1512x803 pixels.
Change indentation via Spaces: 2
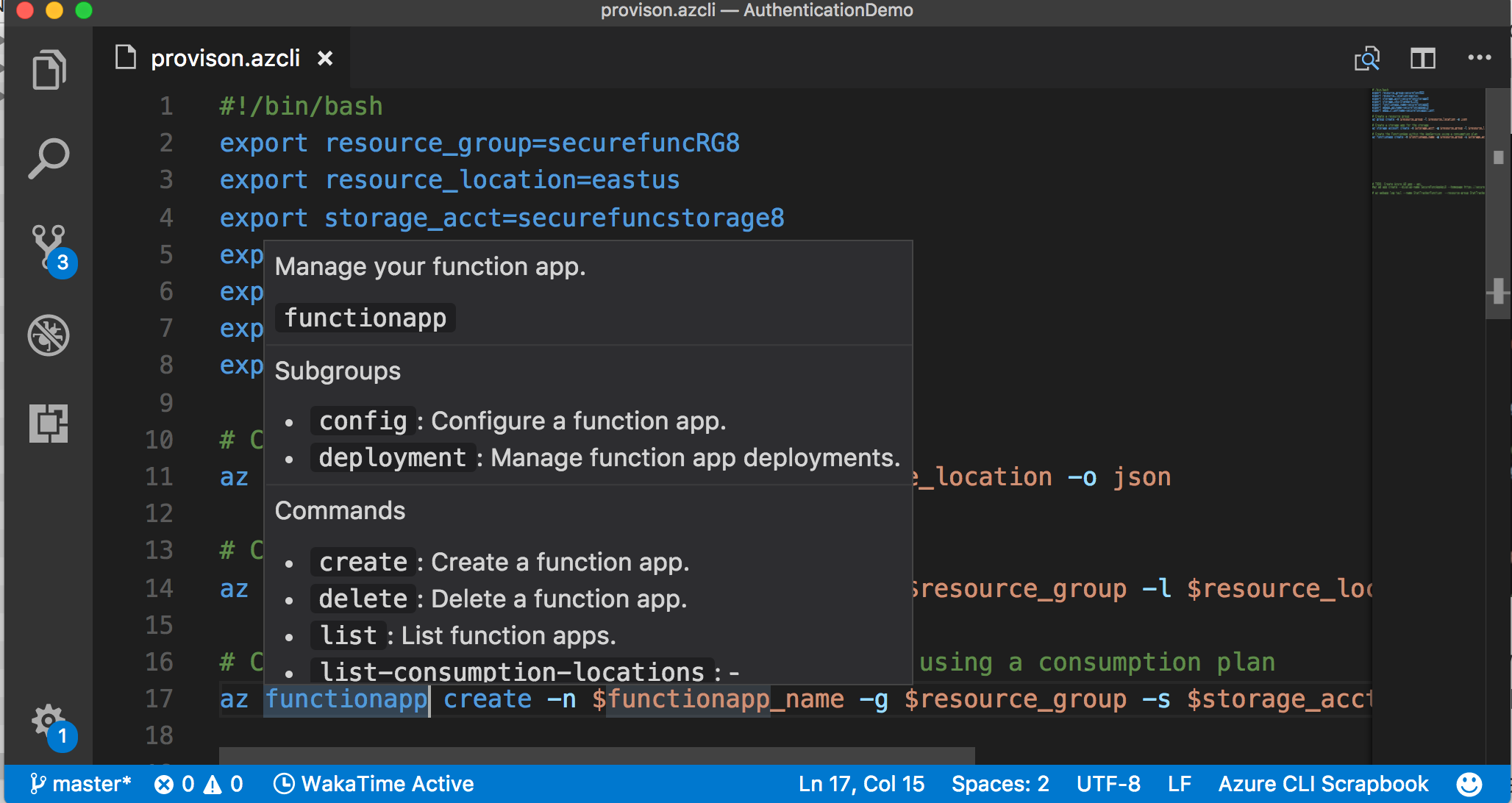1000,783
